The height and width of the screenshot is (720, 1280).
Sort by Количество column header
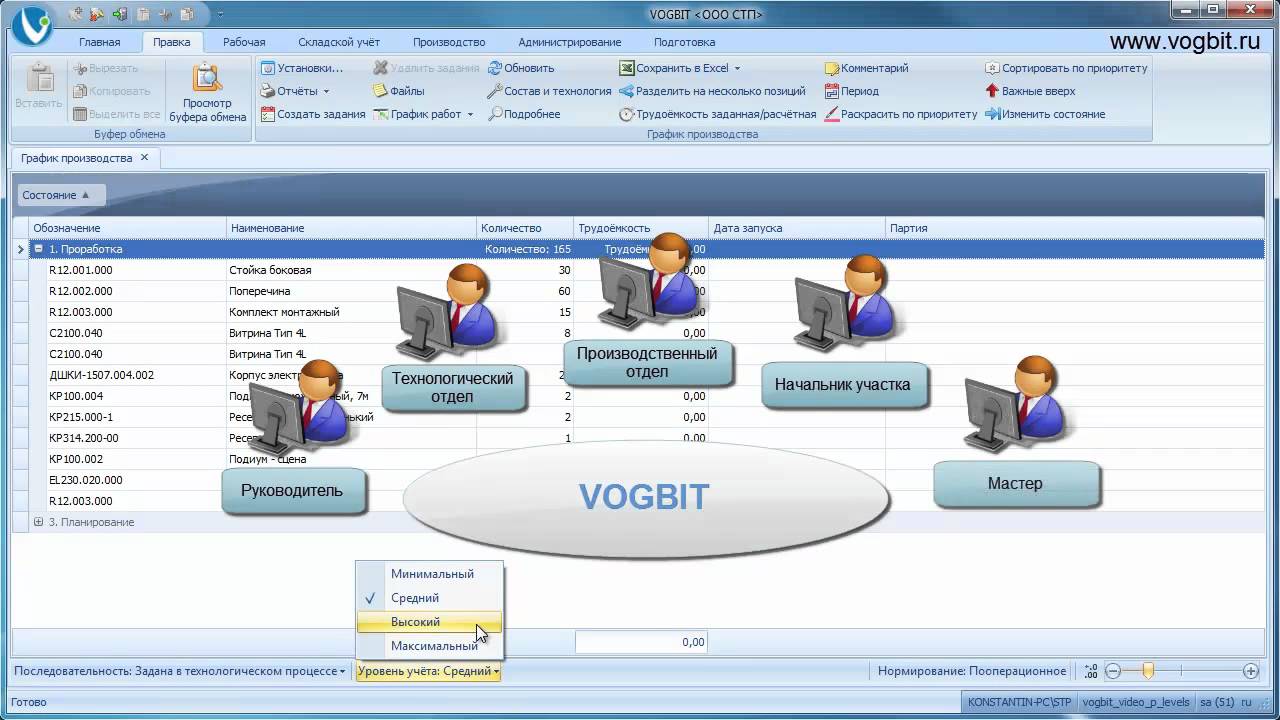pyautogui.click(x=525, y=228)
